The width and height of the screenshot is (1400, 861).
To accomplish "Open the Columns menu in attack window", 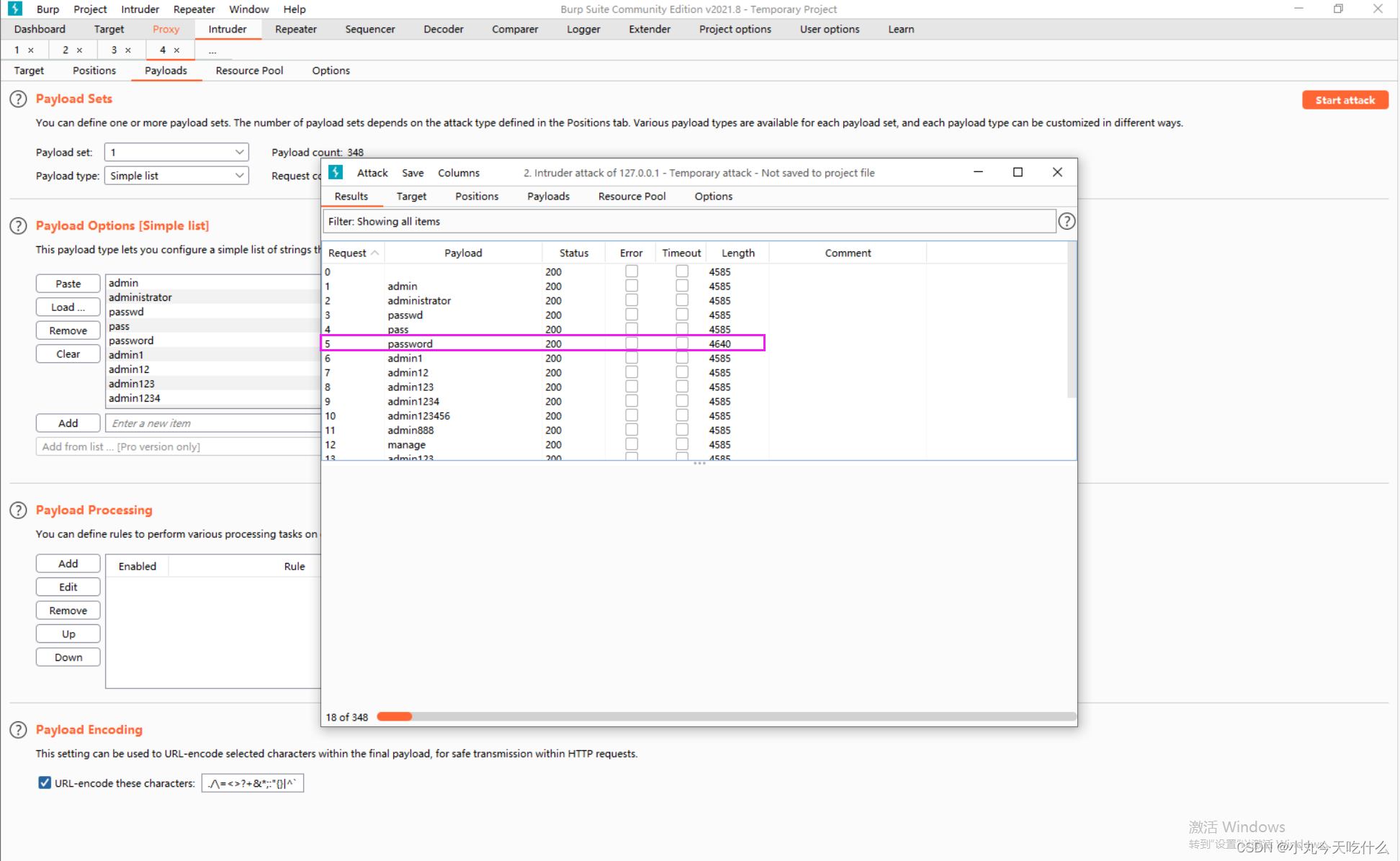I will (x=458, y=173).
